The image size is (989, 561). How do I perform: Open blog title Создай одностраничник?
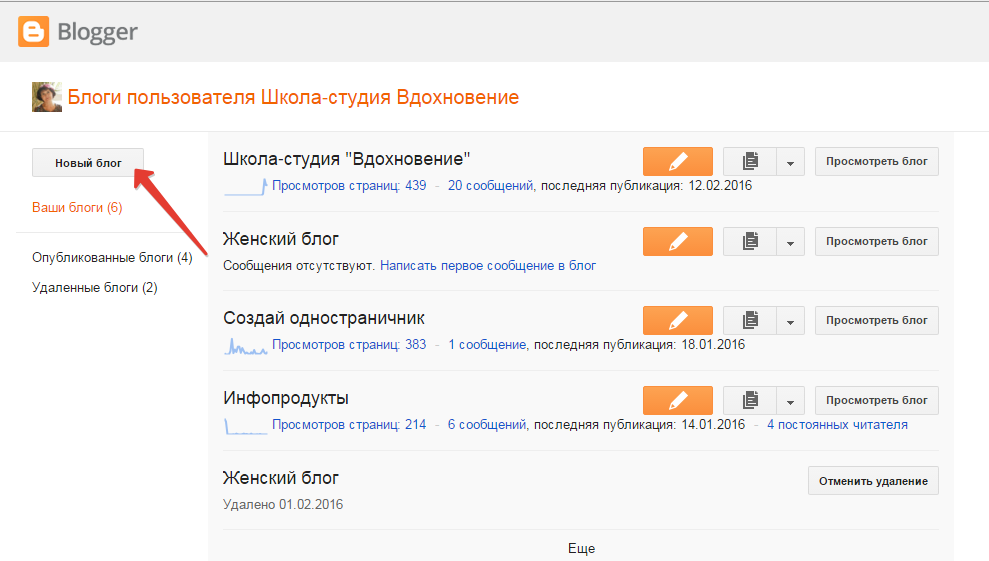(x=324, y=318)
